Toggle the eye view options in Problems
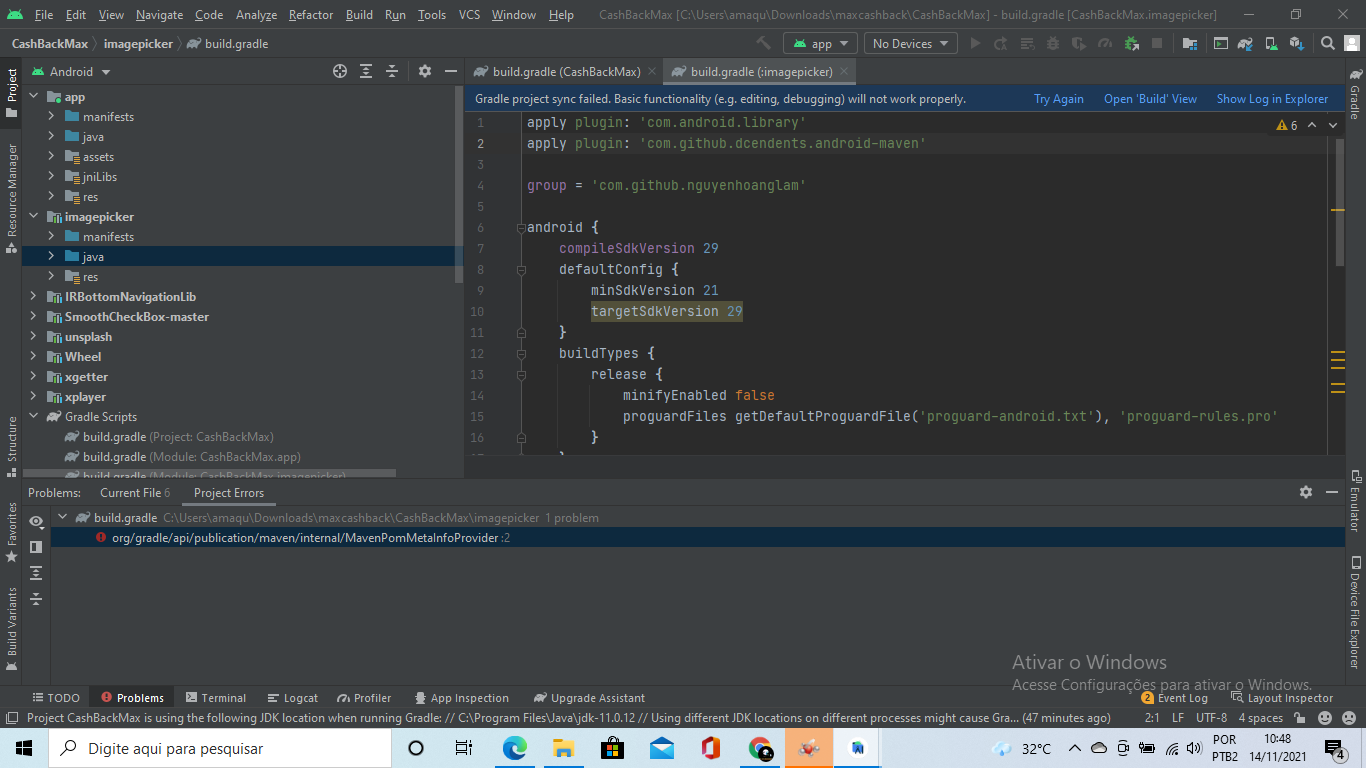The width and height of the screenshot is (1366, 768). (x=36, y=521)
